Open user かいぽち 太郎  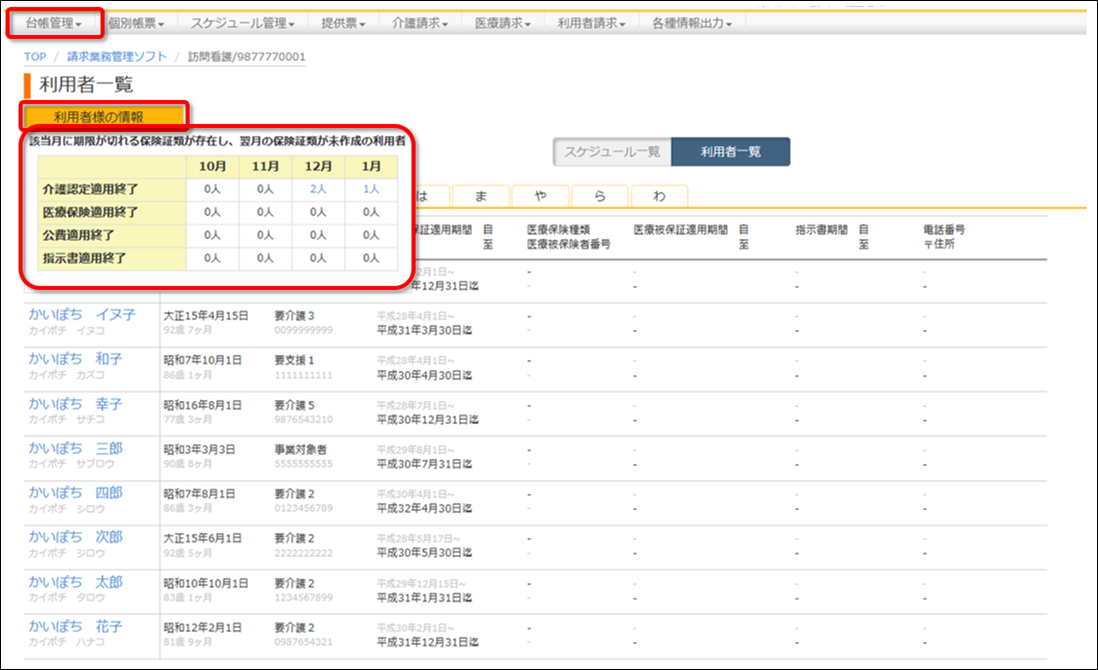coord(75,582)
